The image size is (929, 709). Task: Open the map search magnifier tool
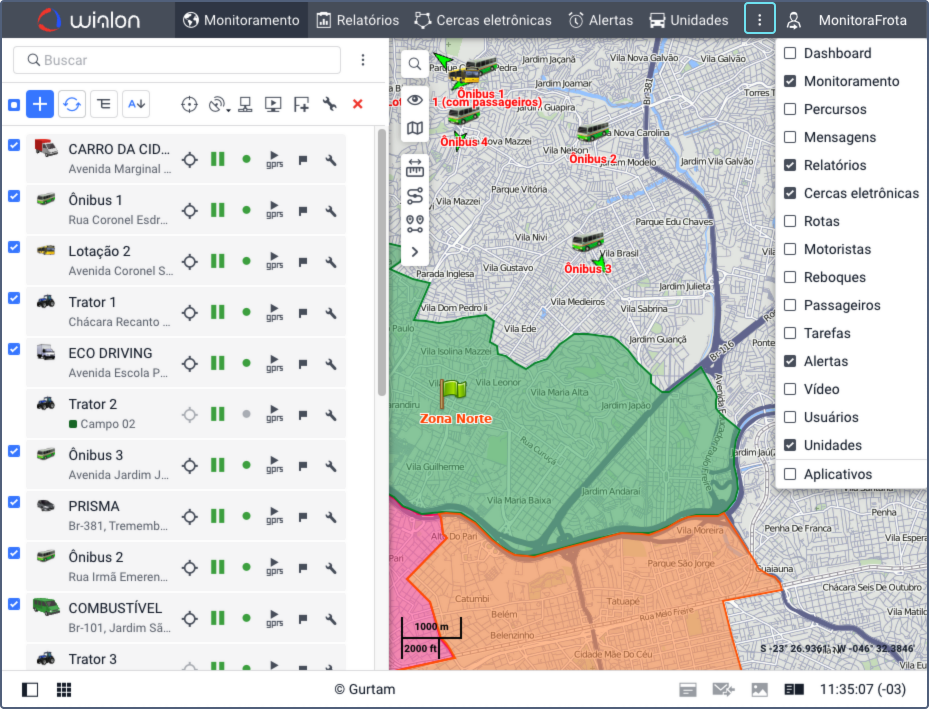[415, 64]
